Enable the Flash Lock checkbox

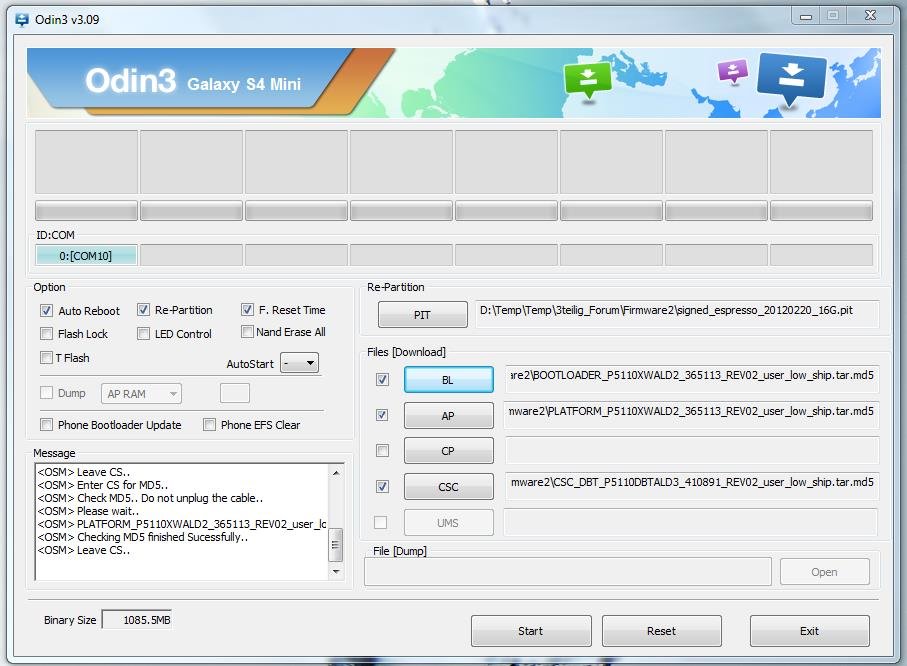click(46, 334)
